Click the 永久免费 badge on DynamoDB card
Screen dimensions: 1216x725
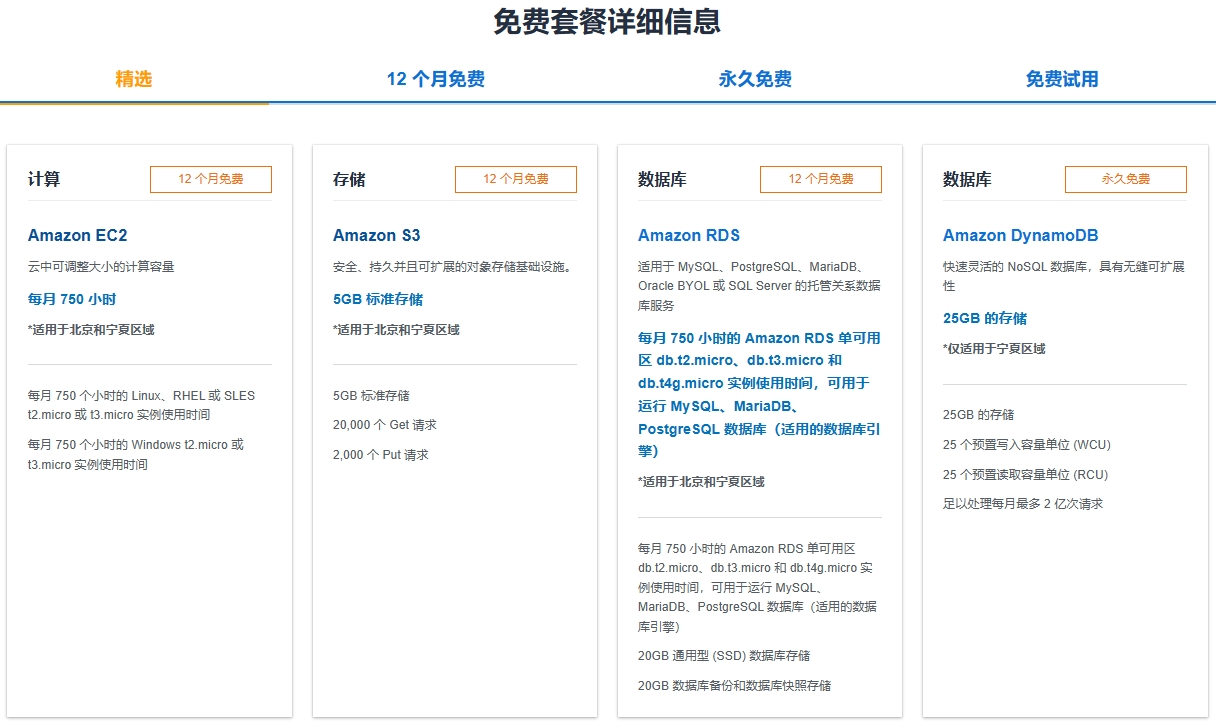1125,179
